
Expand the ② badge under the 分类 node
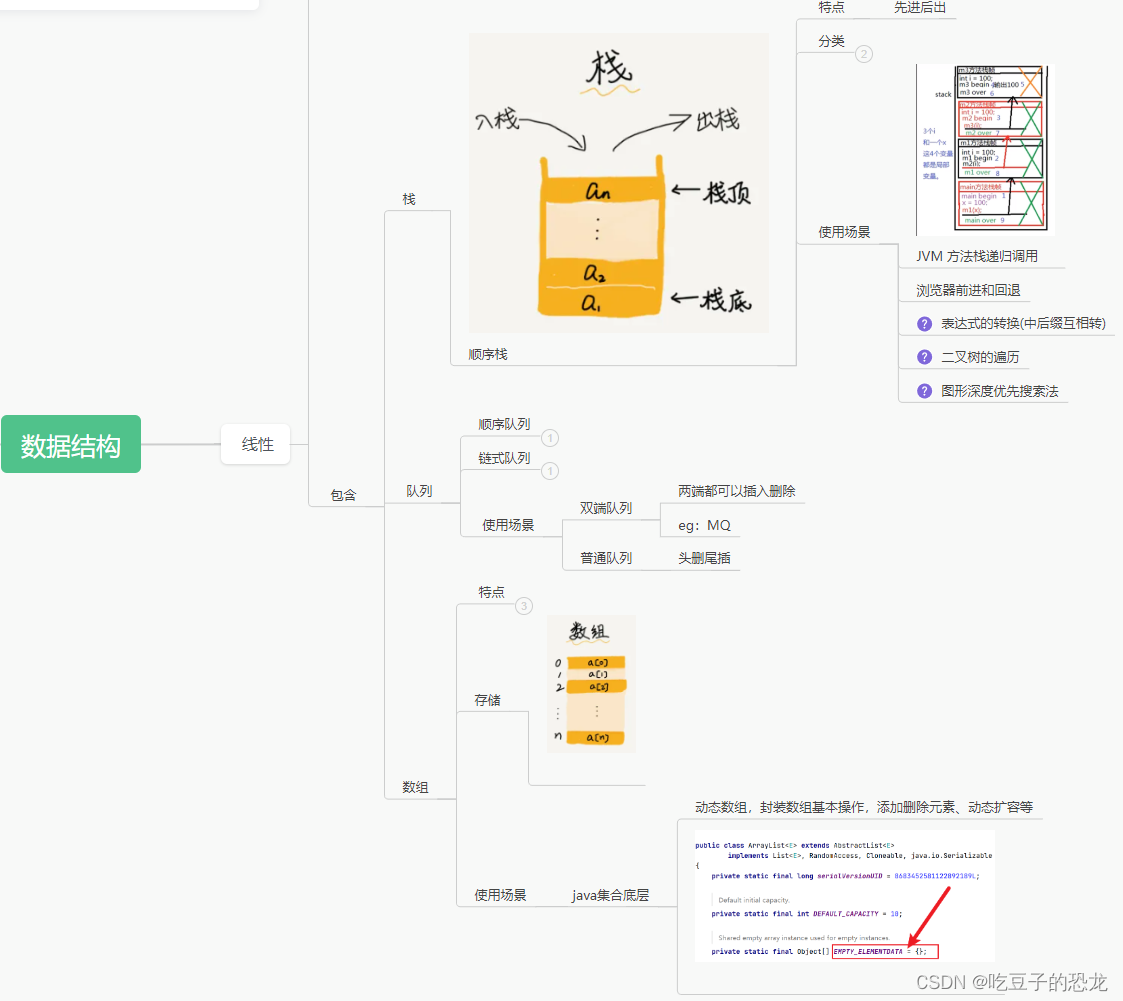click(864, 54)
